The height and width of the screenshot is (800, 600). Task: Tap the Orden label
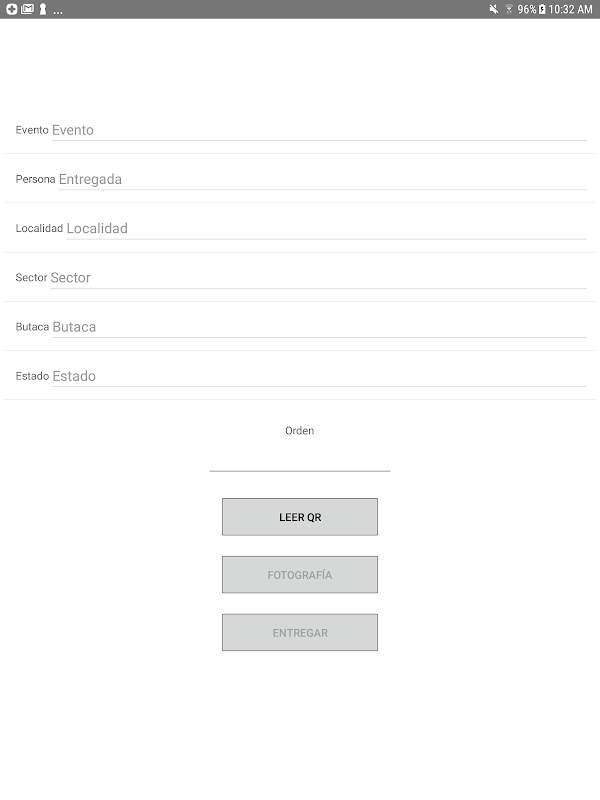coord(300,431)
